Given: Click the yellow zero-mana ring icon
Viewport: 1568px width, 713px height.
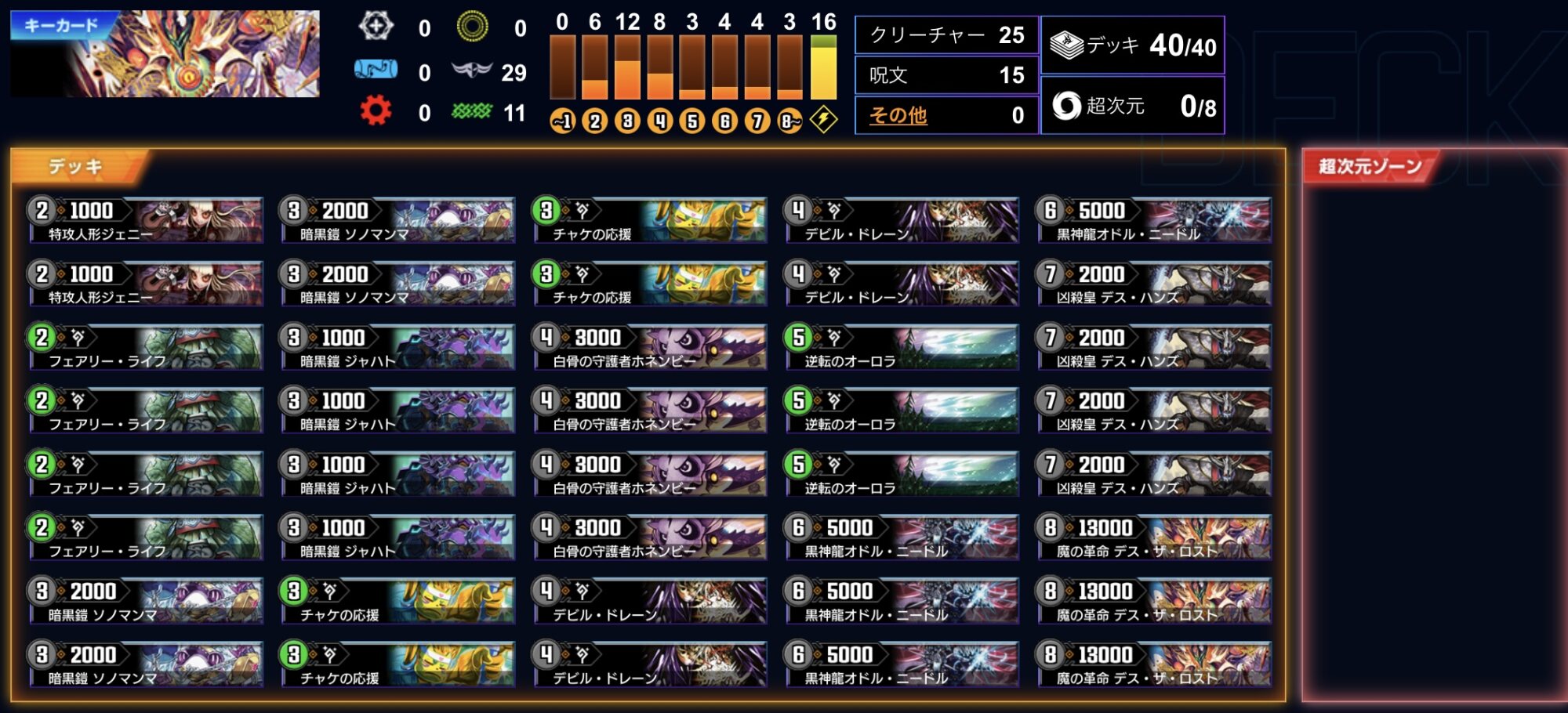Looking at the screenshot, I should coord(472,27).
